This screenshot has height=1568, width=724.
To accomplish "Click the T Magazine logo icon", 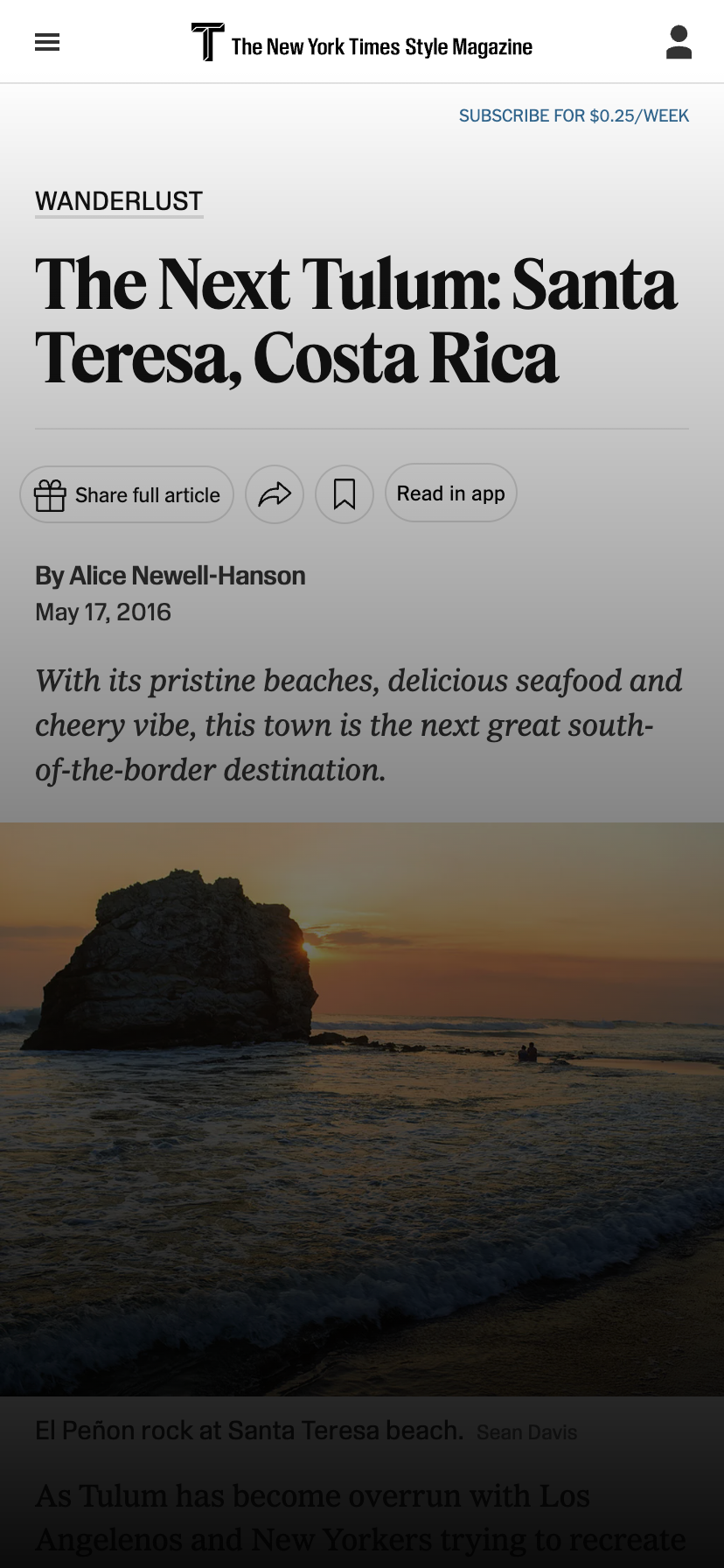I will click(207, 42).
